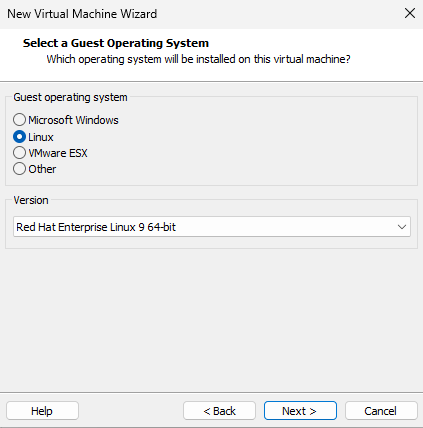The image size is (423, 428).
Task: Close the New Virtual Machine Wizard window
Action: [410, 13]
